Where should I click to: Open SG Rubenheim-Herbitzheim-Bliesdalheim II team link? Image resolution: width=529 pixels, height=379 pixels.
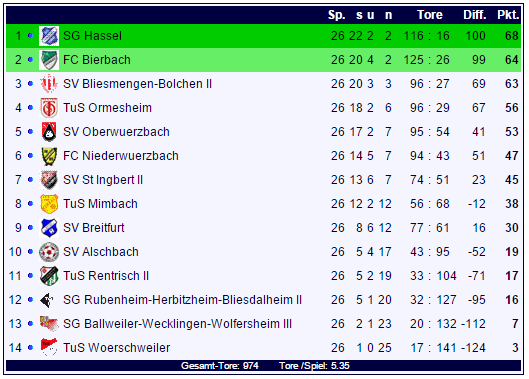pos(182,300)
